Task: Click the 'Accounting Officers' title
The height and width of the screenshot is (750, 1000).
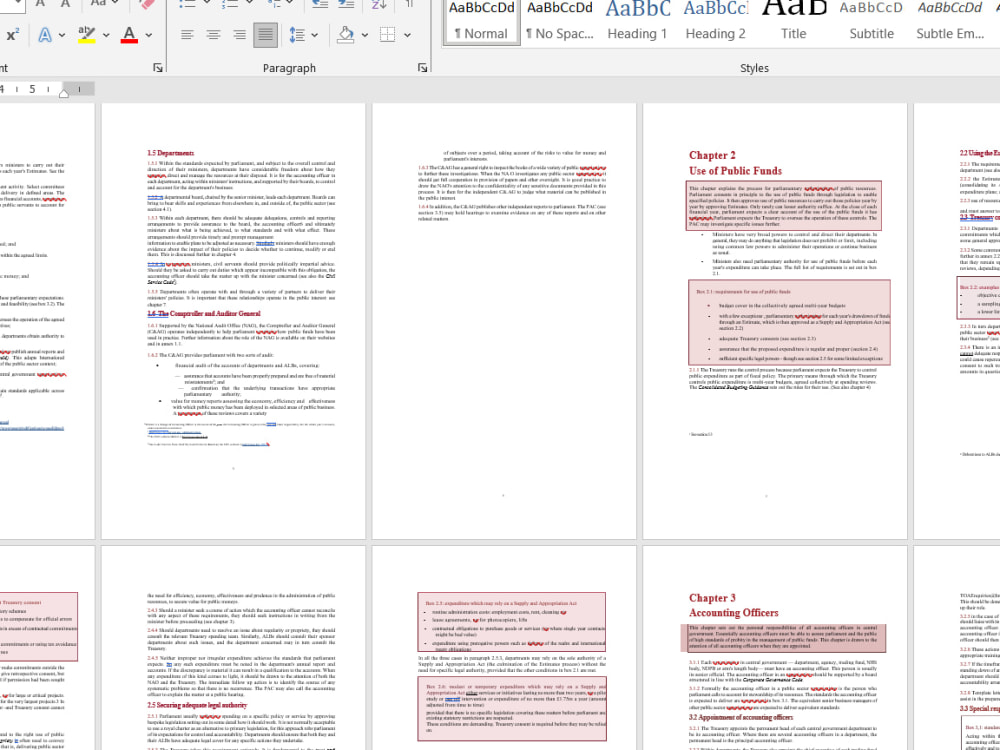Action: [x=733, y=612]
